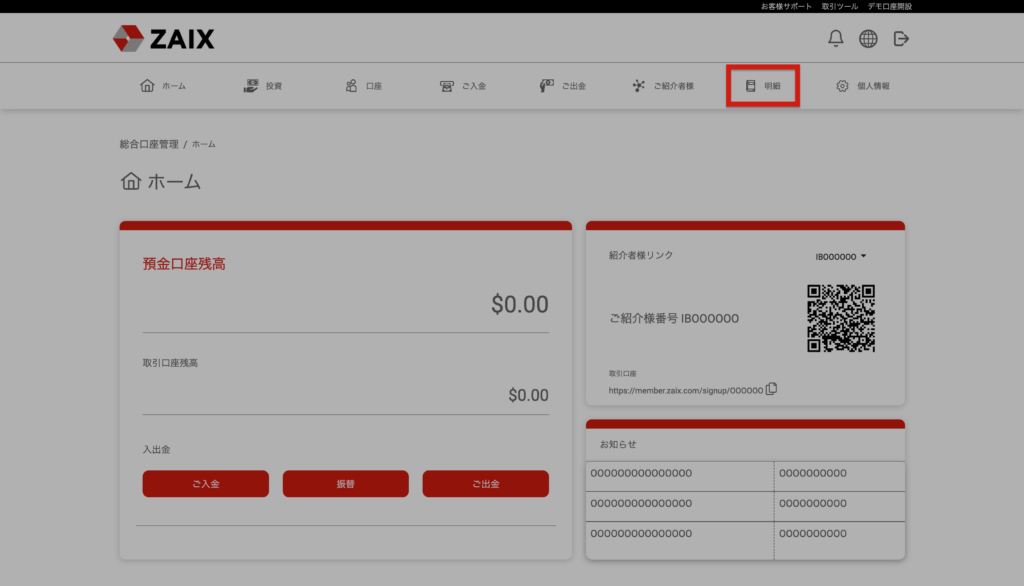This screenshot has width=1024, height=586.
Task: Open the ご紹介者様 menu item
Action: (663, 86)
